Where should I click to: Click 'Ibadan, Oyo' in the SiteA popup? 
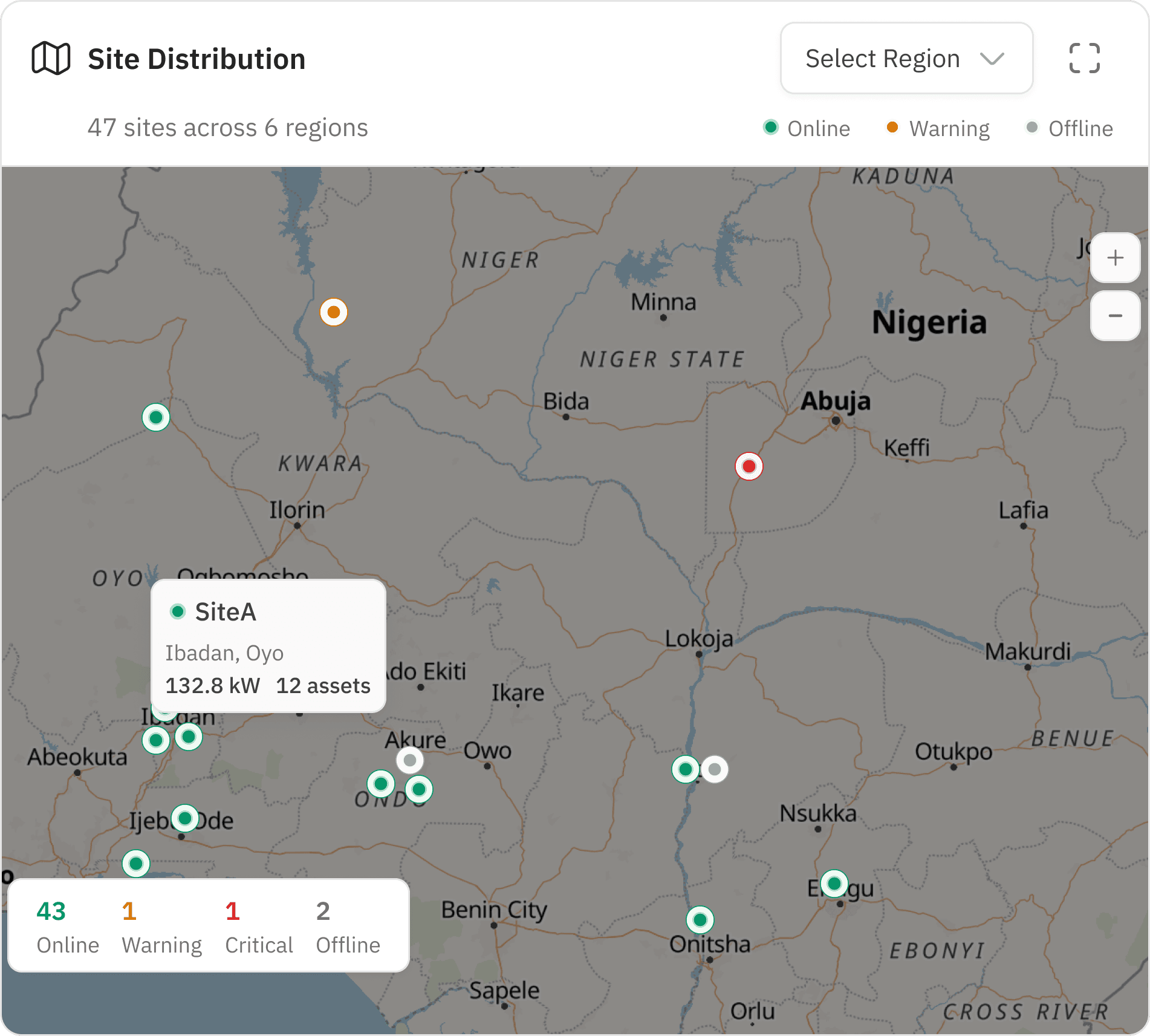(224, 653)
